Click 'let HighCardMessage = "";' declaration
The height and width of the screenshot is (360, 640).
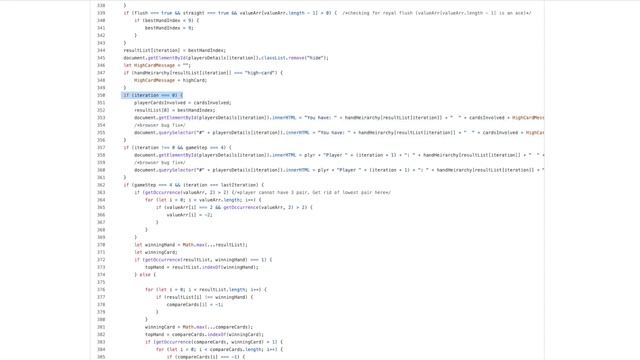[x=157, y=65]
